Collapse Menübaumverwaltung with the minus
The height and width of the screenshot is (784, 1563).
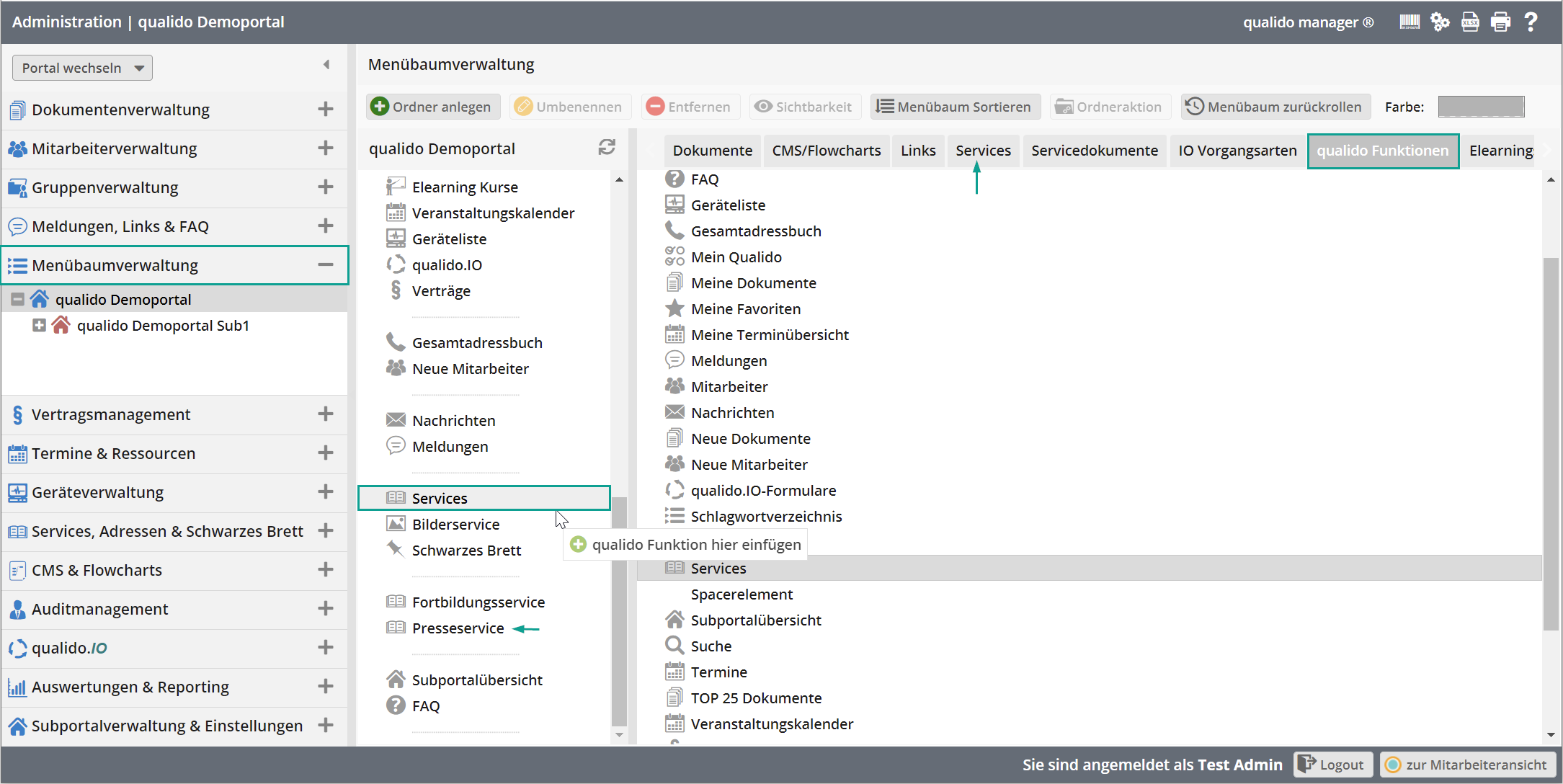click(x=326, y=265)
